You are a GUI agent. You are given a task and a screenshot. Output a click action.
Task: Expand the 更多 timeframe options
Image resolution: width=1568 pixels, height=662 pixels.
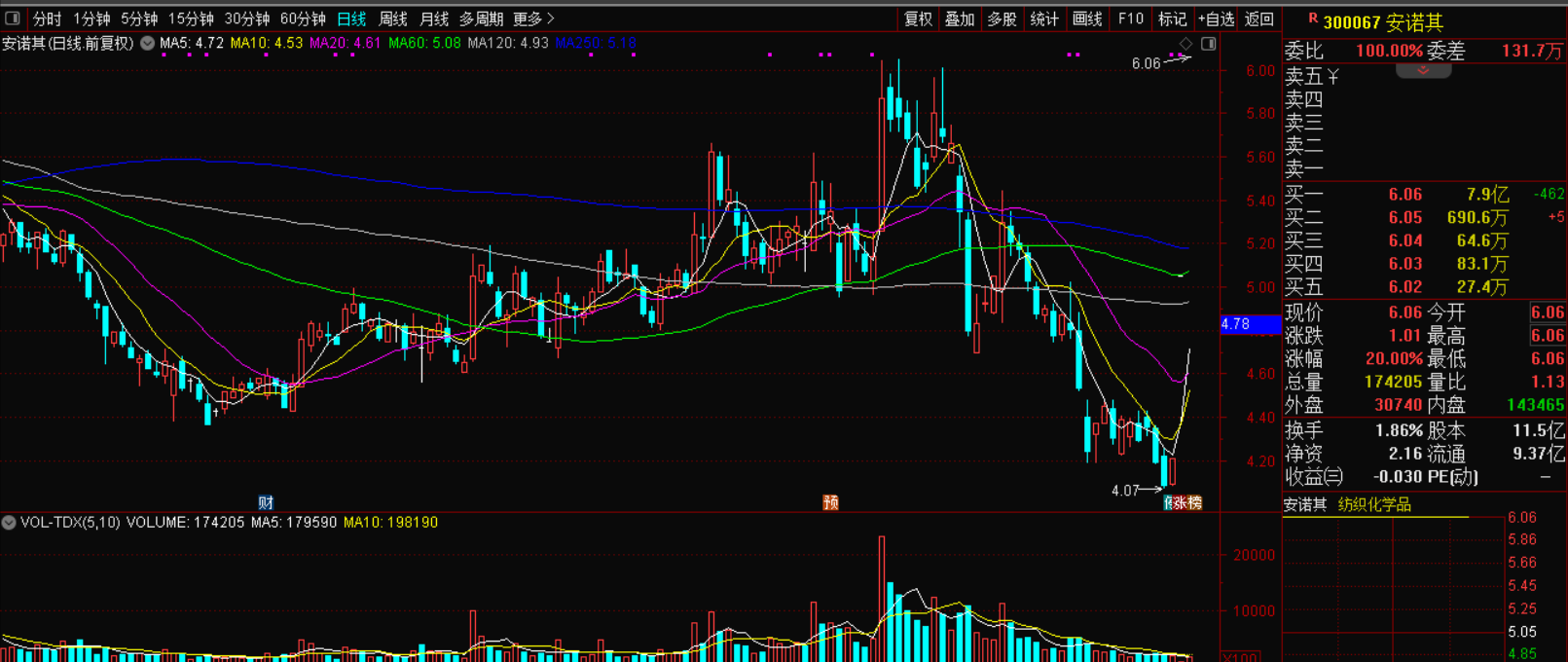pos(533,18)
